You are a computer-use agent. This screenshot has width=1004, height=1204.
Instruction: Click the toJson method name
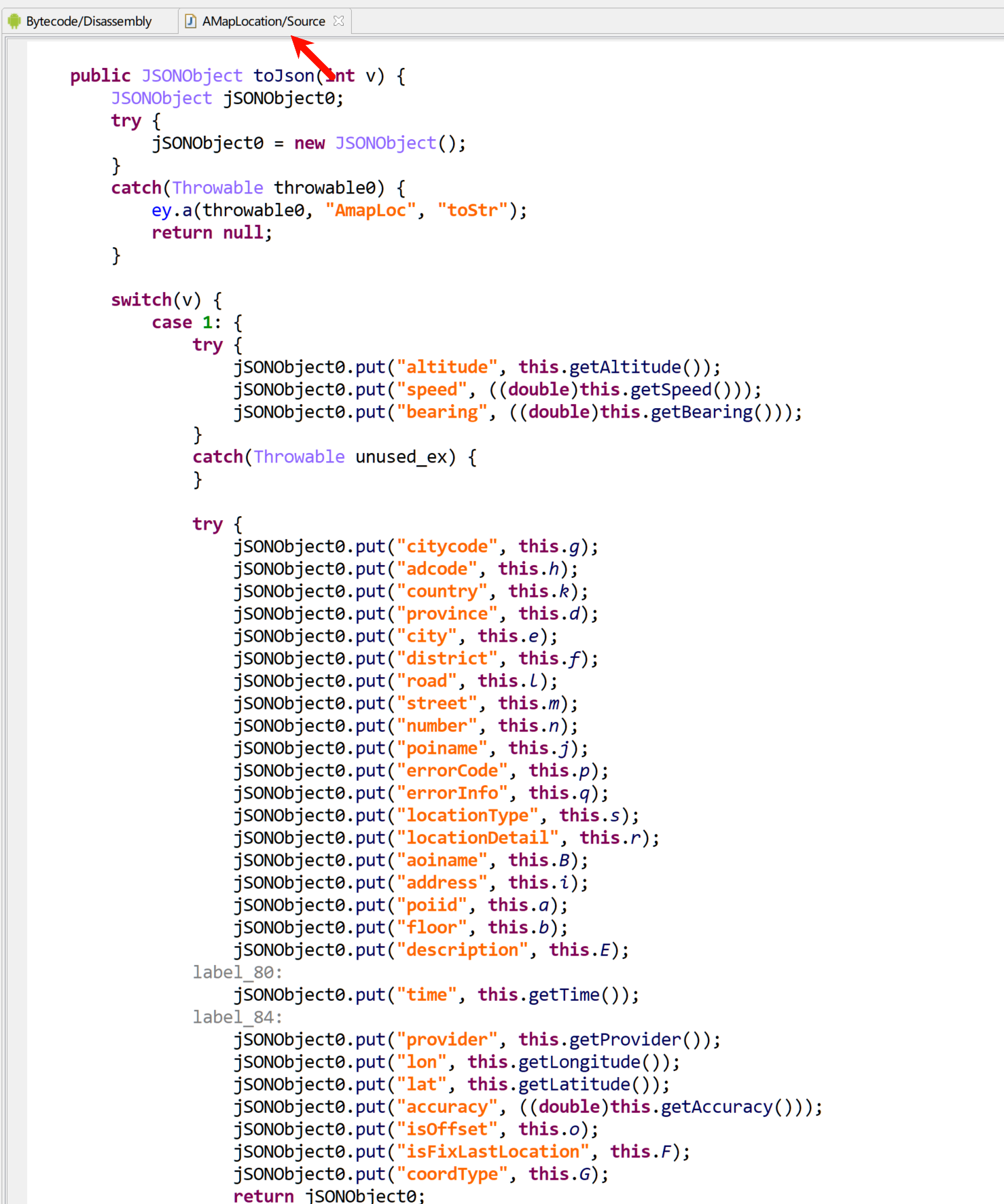click(x=283, y=75)
